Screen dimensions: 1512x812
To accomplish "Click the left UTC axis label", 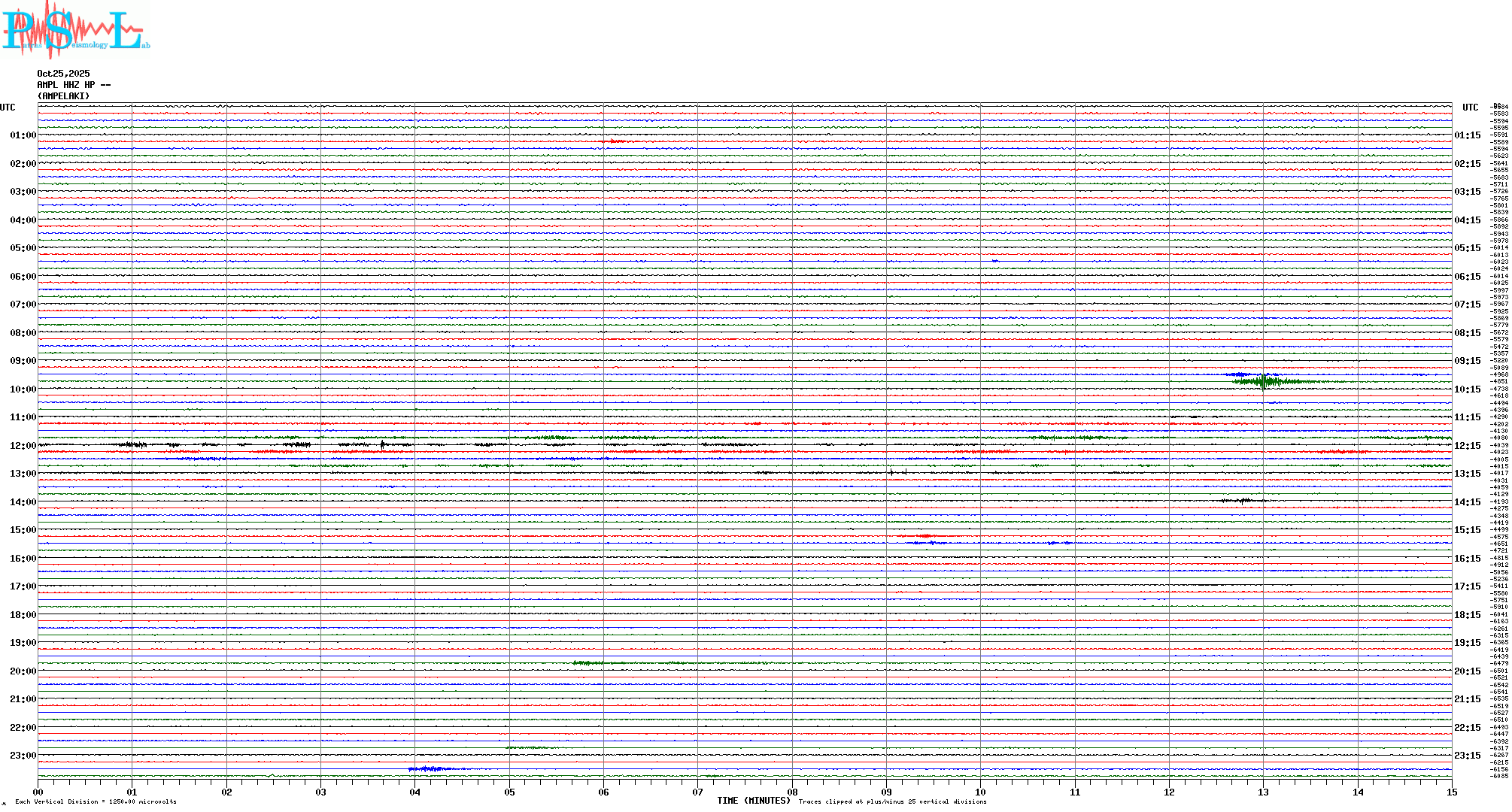I will (x=8, y=108).
